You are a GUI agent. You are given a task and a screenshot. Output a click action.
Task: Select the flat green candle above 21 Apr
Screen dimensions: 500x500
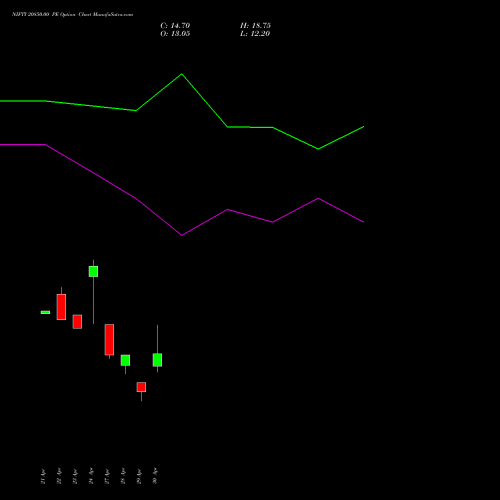45,312
